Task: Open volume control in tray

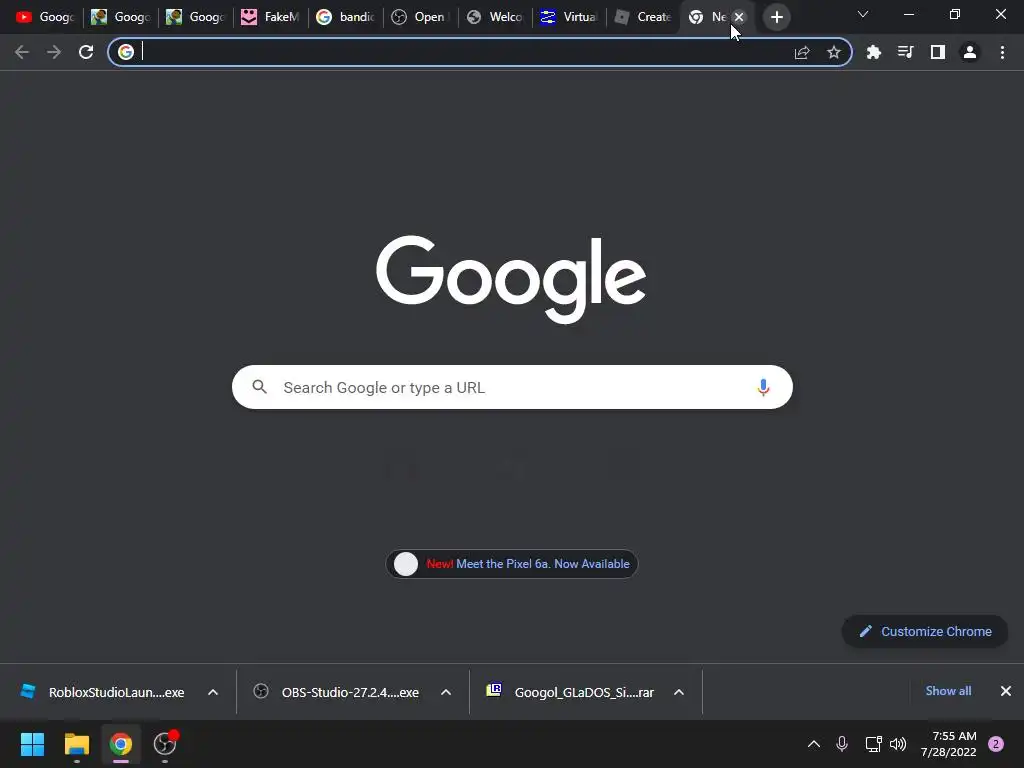Action: coord(899,744)
